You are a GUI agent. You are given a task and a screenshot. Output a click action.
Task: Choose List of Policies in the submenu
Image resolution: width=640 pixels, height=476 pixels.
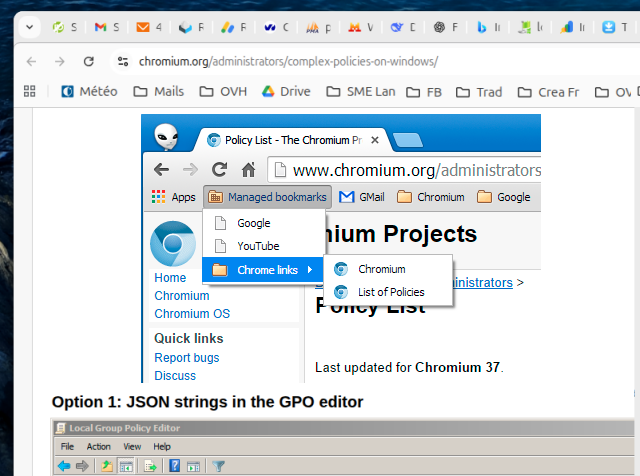point(391,292)
